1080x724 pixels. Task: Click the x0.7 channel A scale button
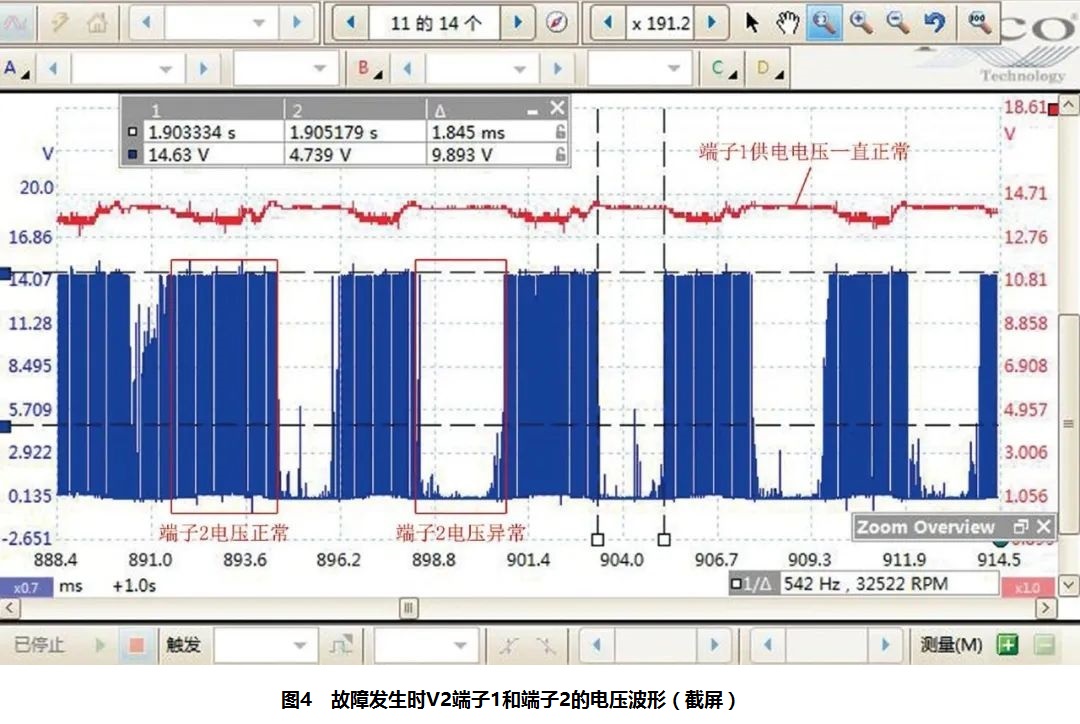(26, 588)
